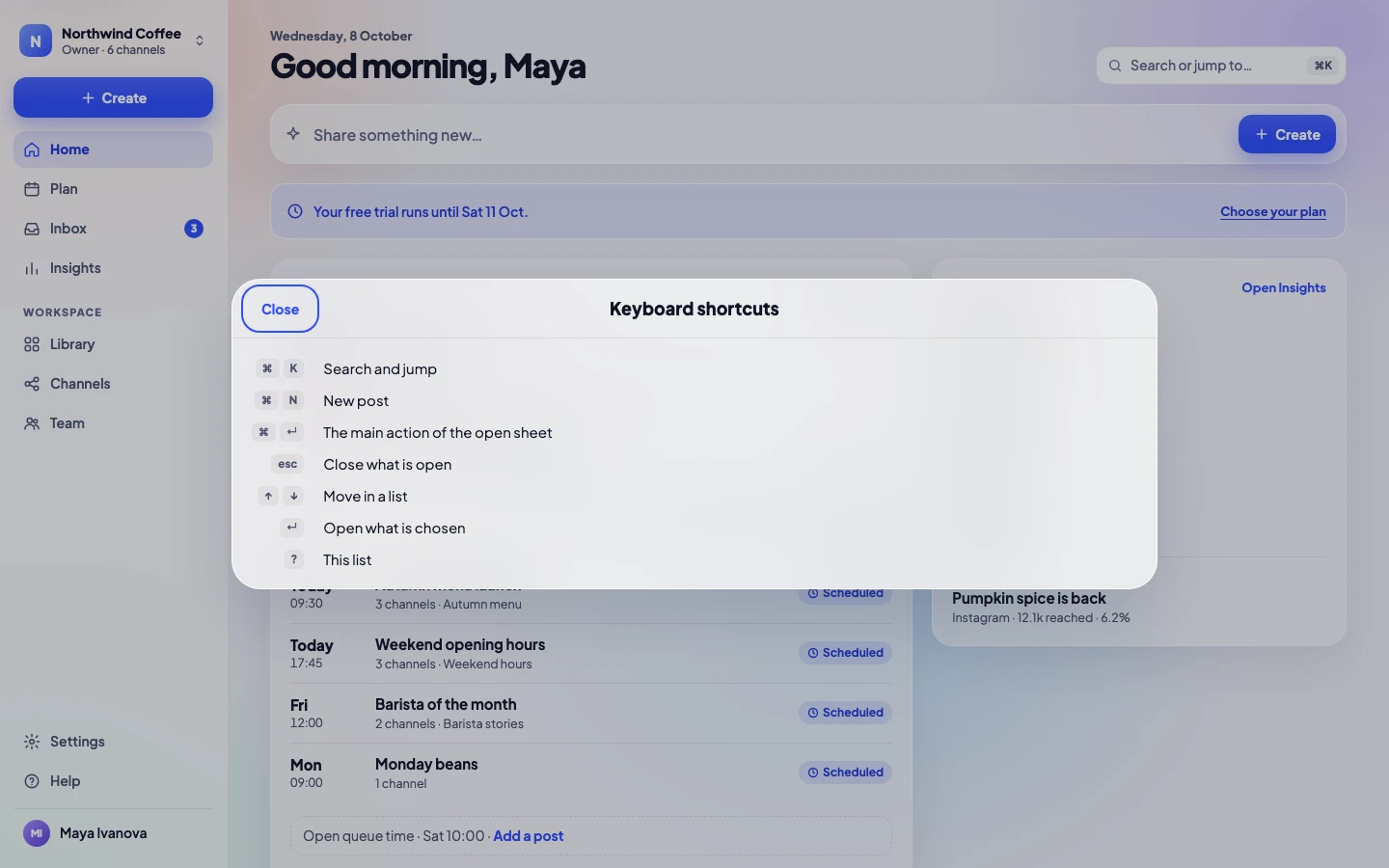The width and height of the screenshot is (1389, 868).
Task: Click the Search or jump to field
Action: pos(1220,66)
